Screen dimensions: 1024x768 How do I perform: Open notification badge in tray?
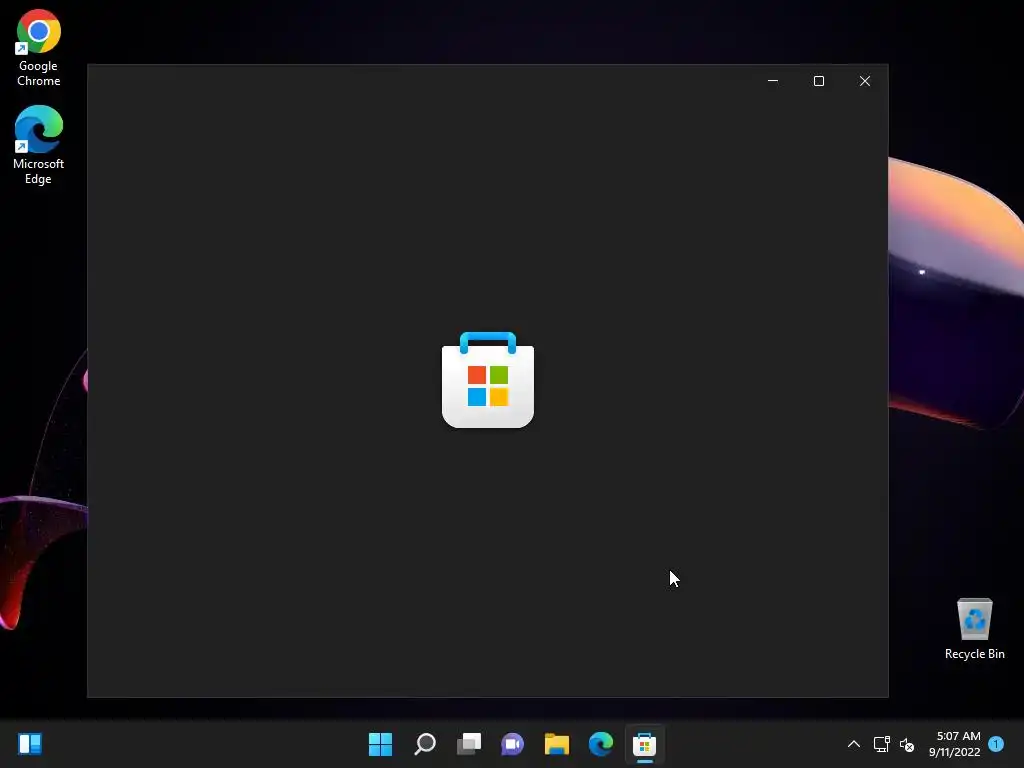pos(996,744)
